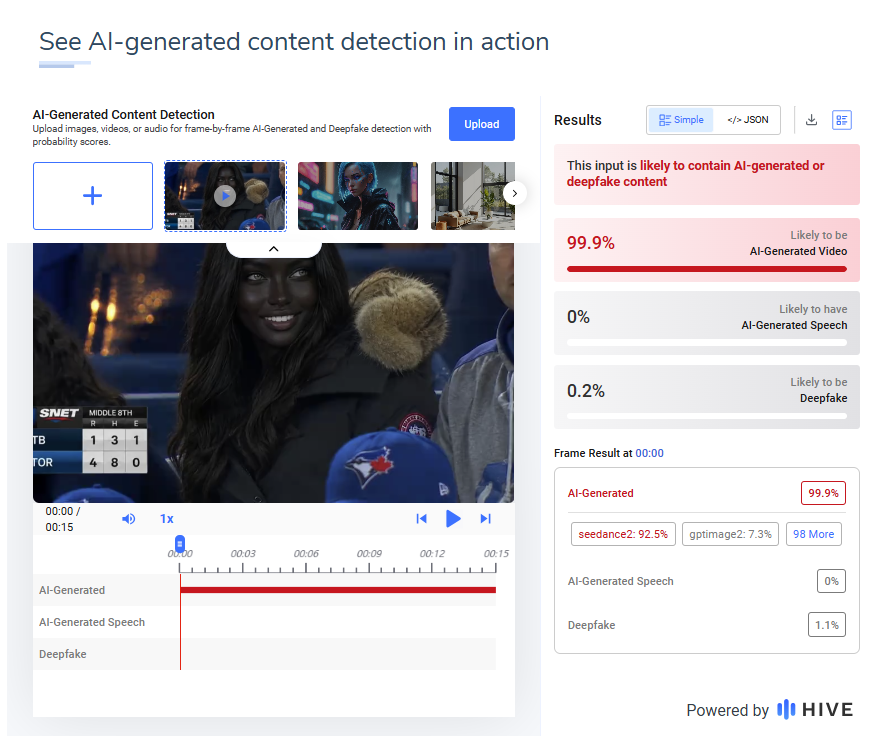Click the Frame Result 00:00 timestamp link
This screenshot has width=895, height=743.
pos(650,453)
